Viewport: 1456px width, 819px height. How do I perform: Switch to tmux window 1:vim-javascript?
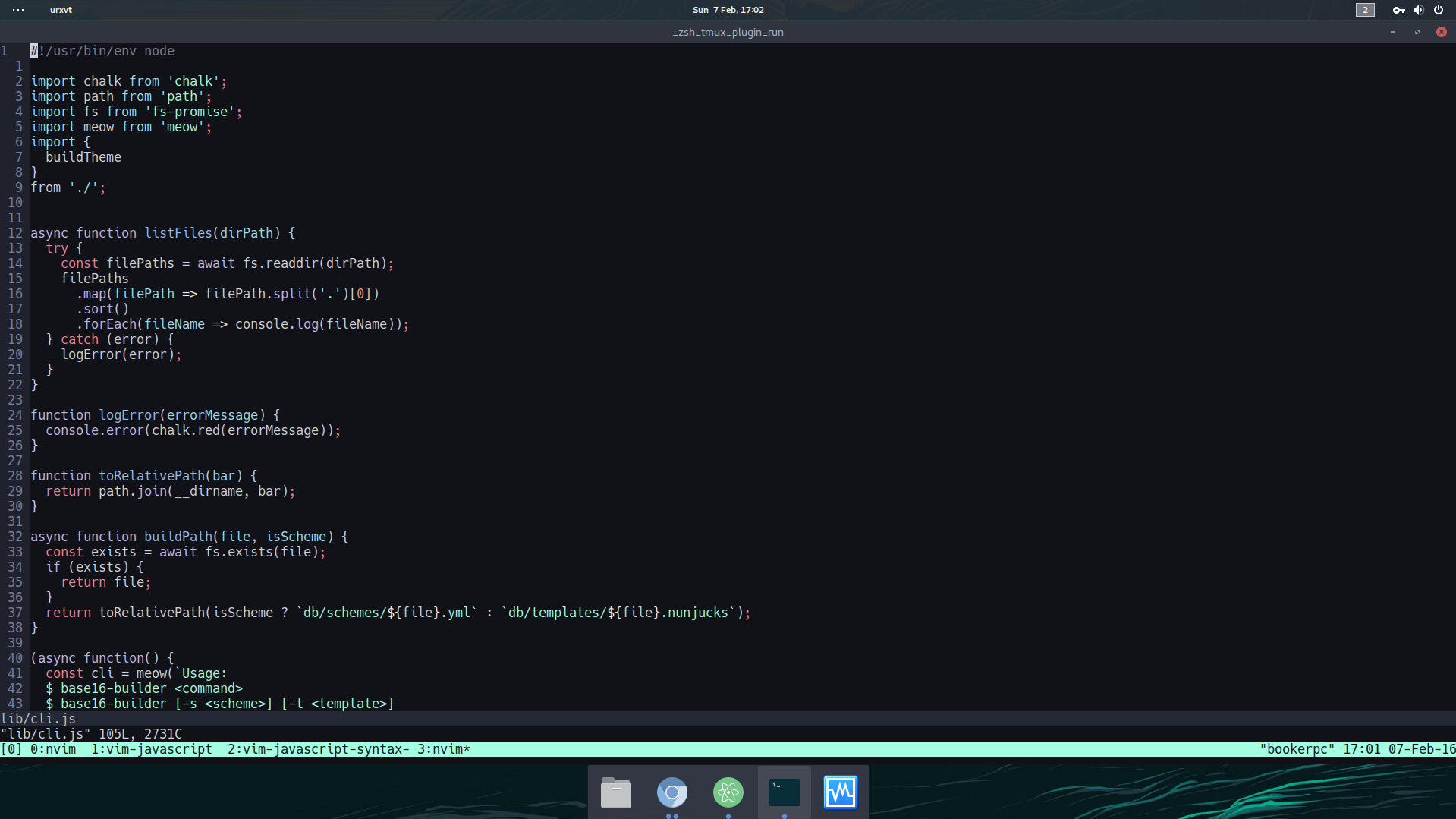152,749
